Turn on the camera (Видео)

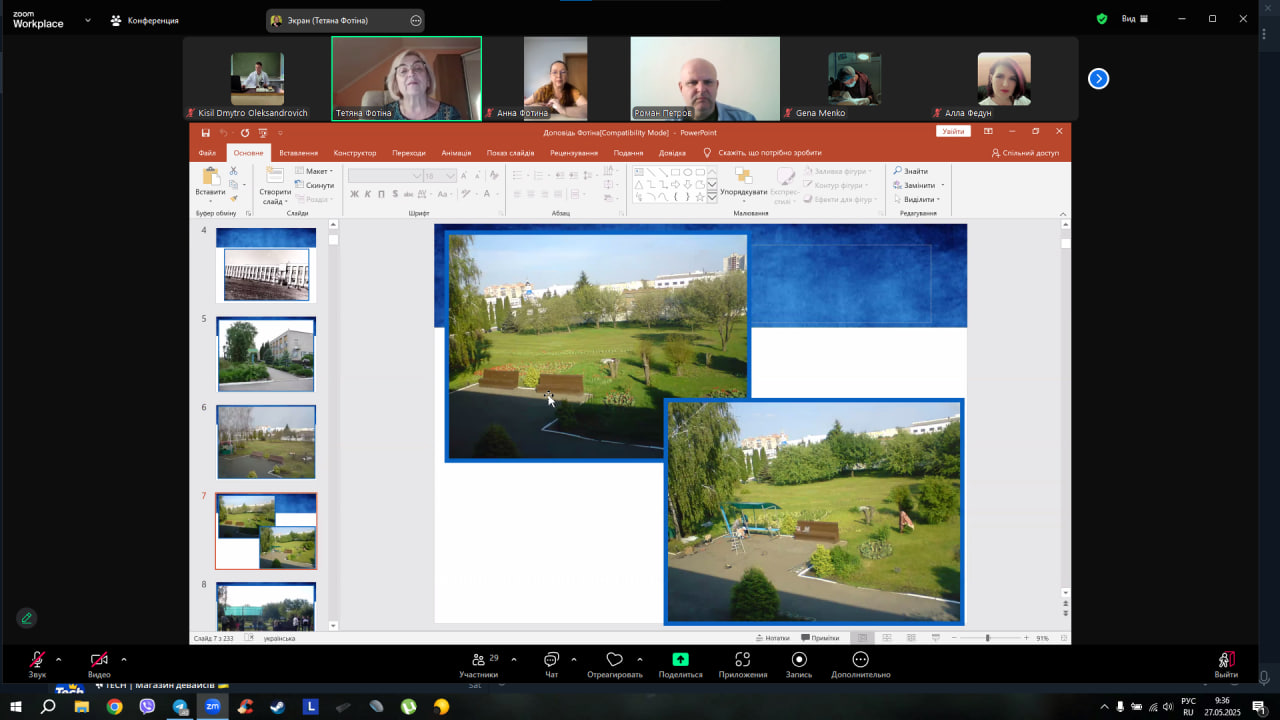[x=99, y=660]
